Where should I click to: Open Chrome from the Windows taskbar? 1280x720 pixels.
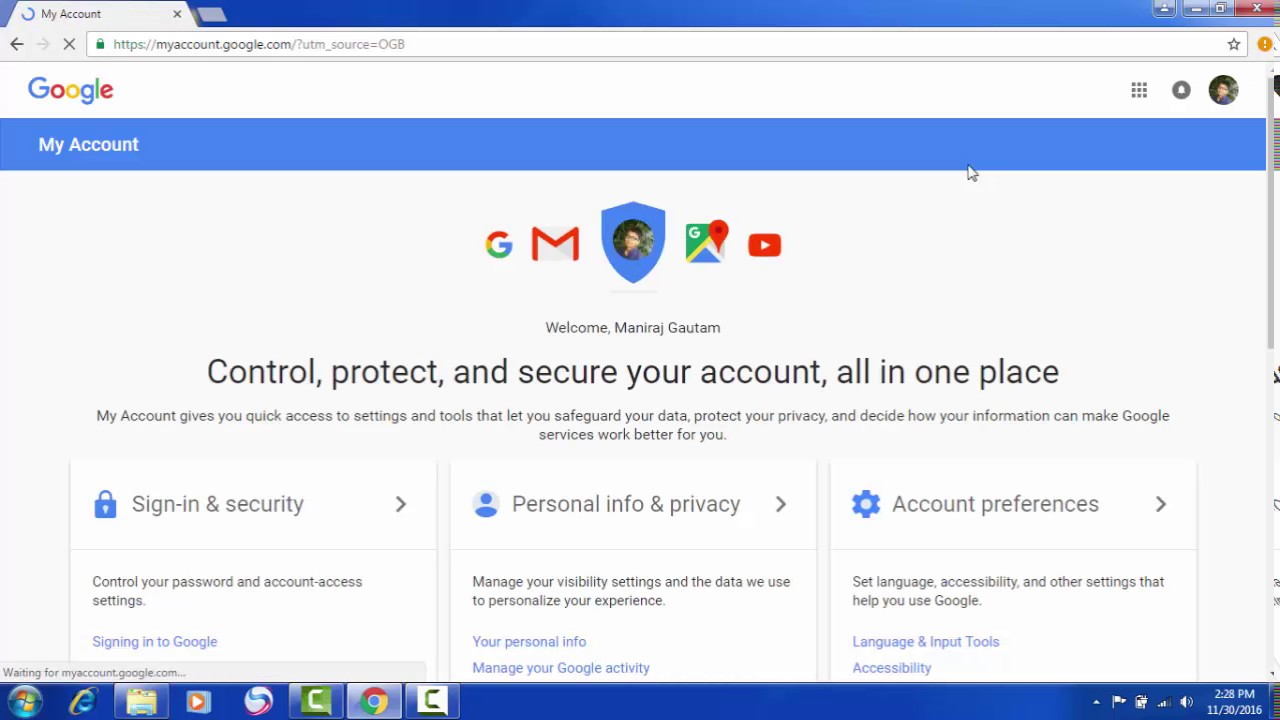click(374, 701)
